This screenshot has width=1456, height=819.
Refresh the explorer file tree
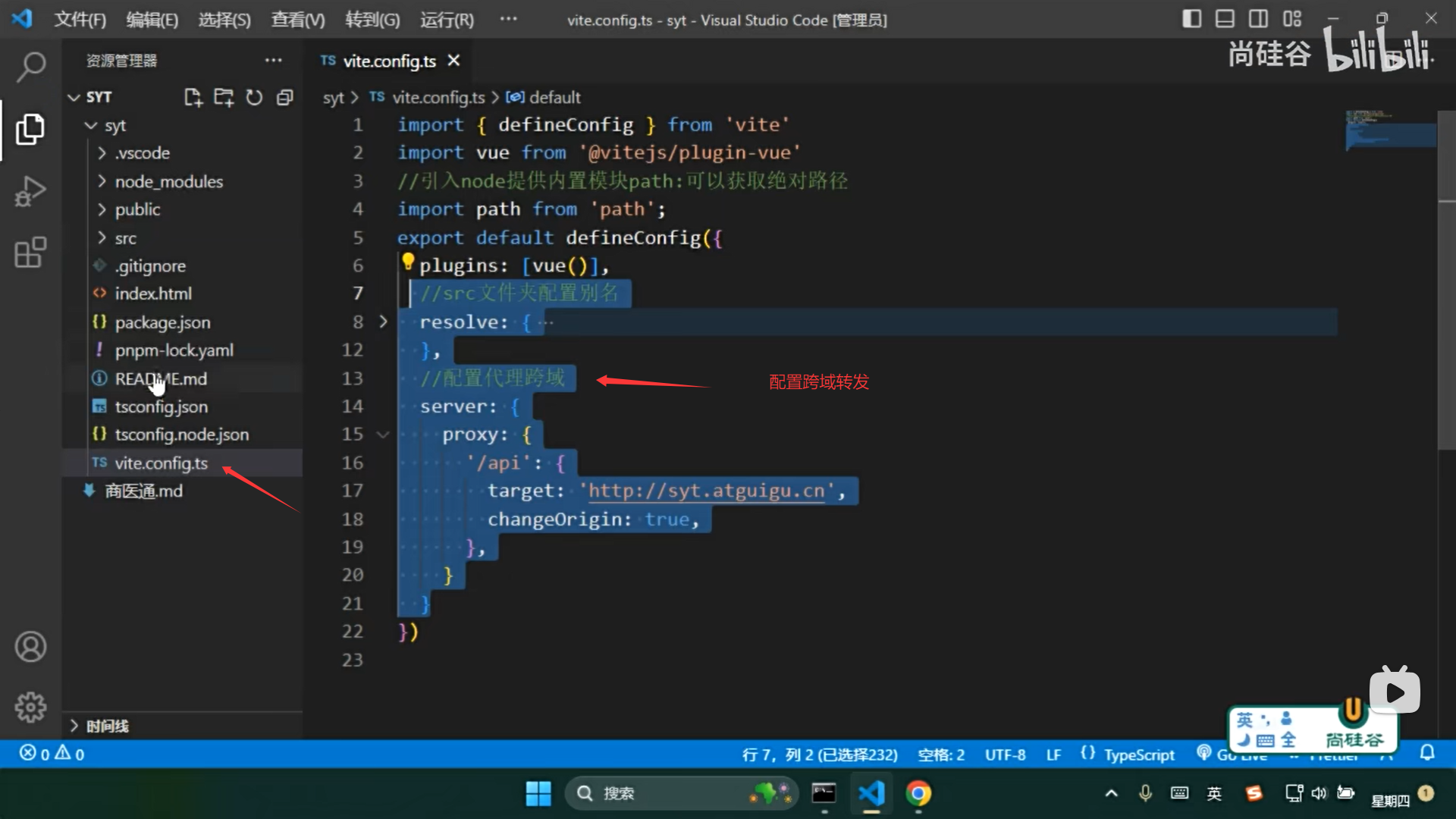click(x=254, y=97)
